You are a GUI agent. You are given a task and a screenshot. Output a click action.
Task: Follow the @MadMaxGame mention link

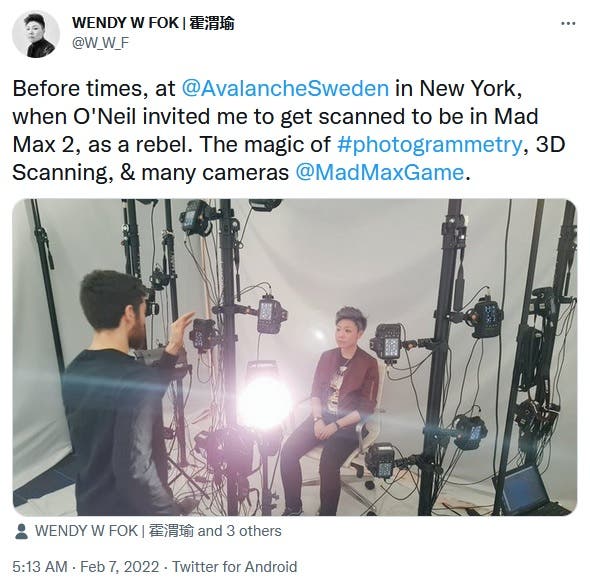click(x=380, y=173)
